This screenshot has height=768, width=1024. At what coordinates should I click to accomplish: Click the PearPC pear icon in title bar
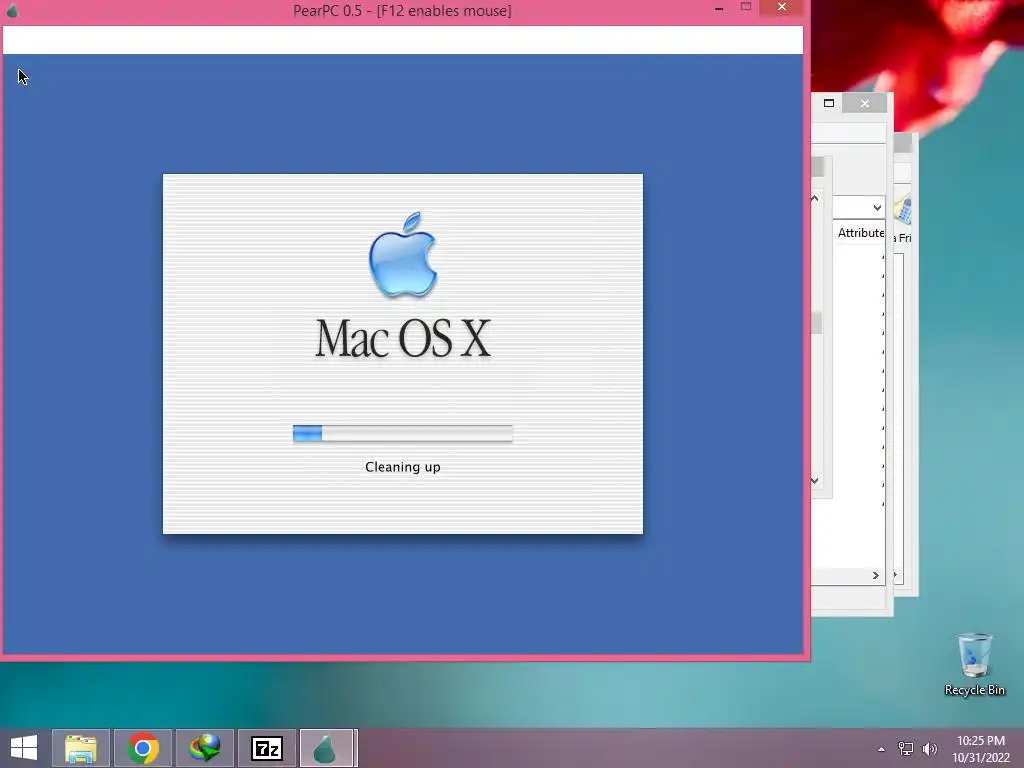point(12,11)
